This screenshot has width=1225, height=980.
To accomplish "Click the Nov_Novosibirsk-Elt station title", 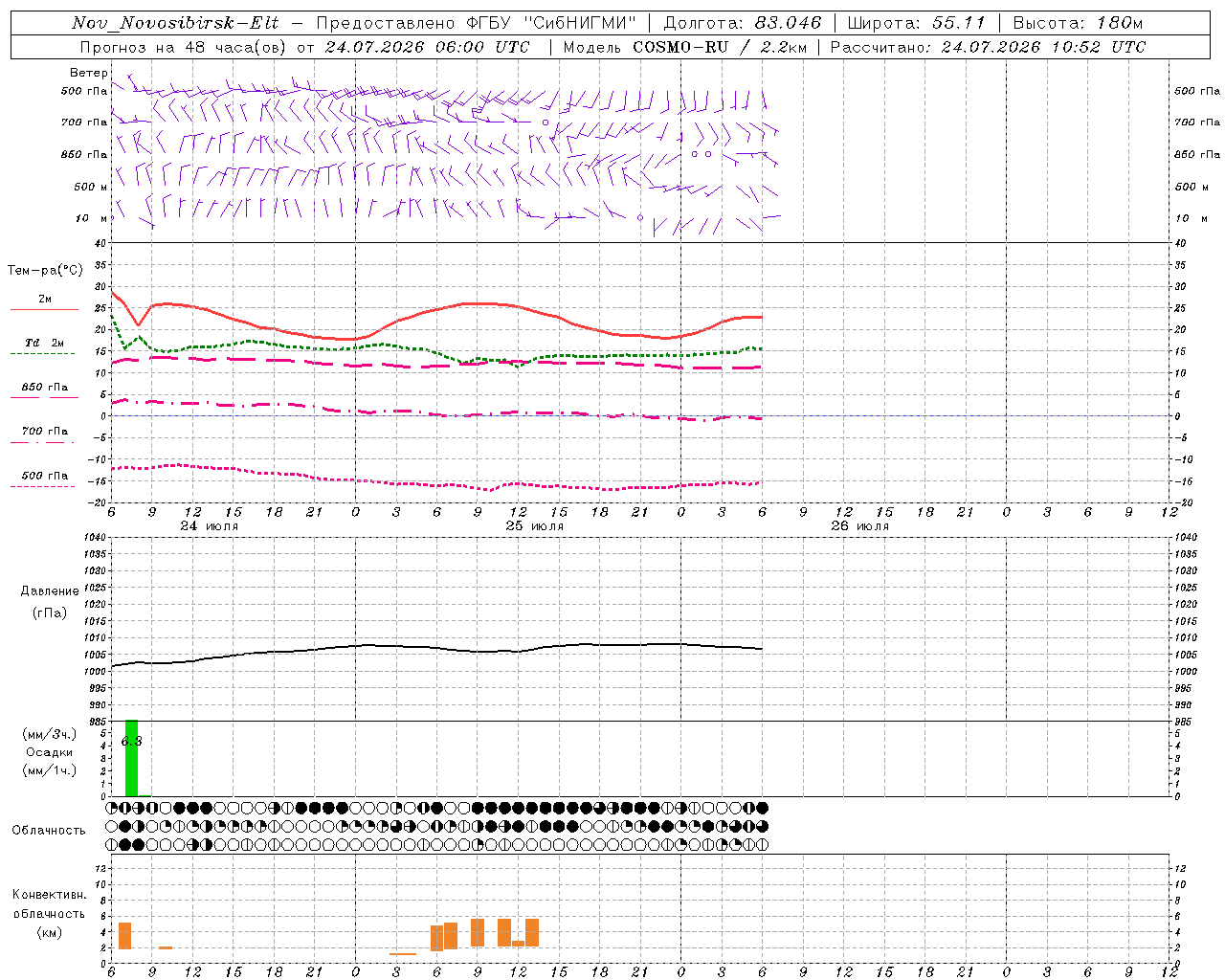I will point(175,23).
